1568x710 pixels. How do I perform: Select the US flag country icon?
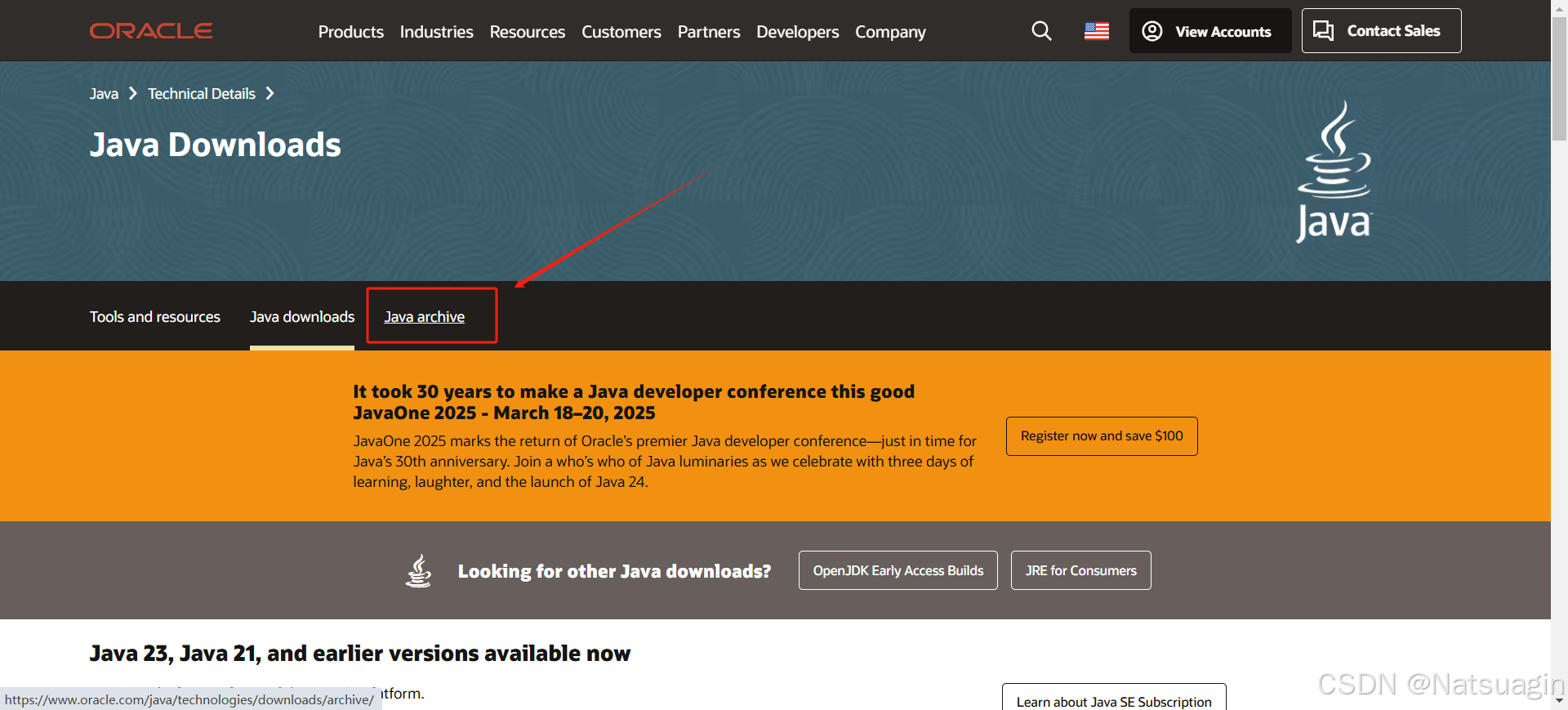pos(1097,31)
